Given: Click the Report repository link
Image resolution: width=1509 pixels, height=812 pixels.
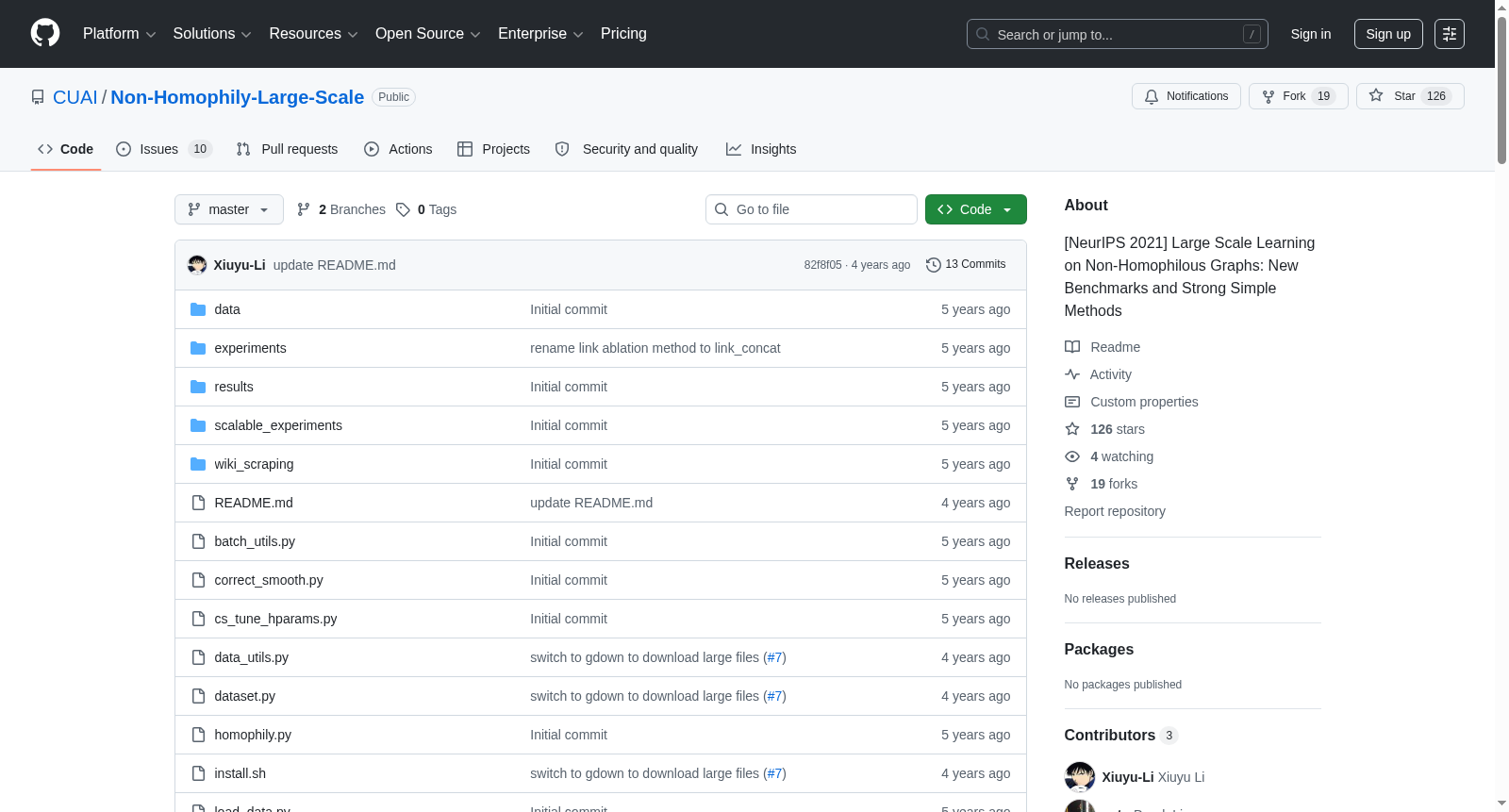Looking at the screenshot, I should click(1115, 511).
